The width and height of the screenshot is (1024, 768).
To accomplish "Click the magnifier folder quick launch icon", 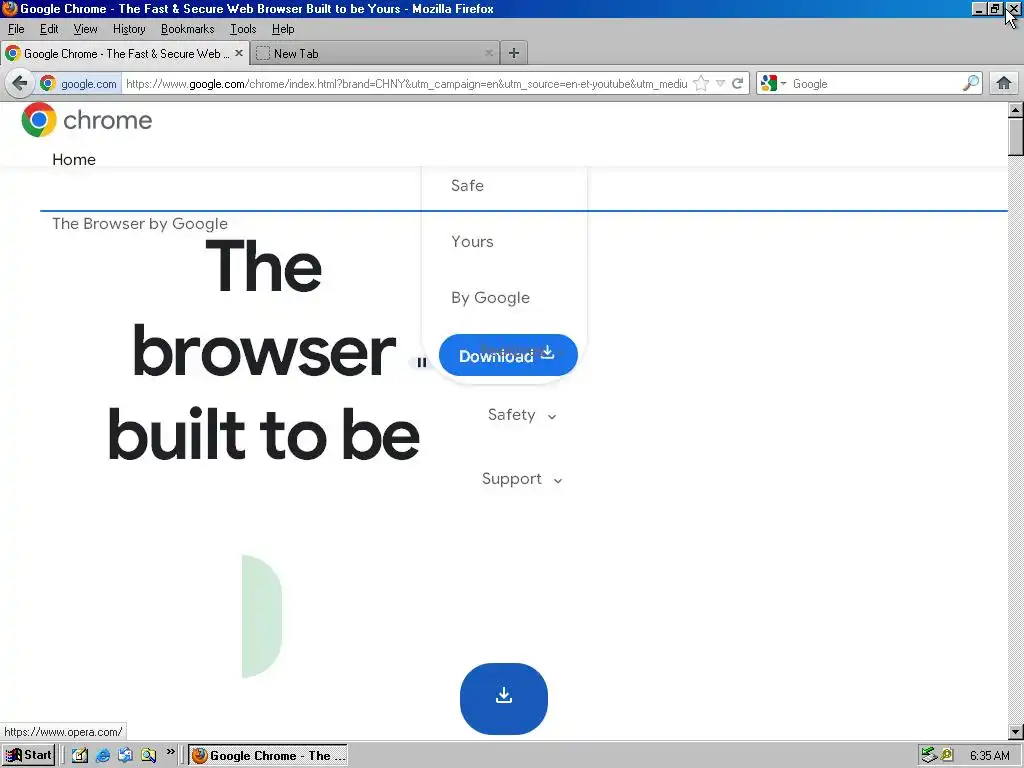I will [x=148, y=756].
